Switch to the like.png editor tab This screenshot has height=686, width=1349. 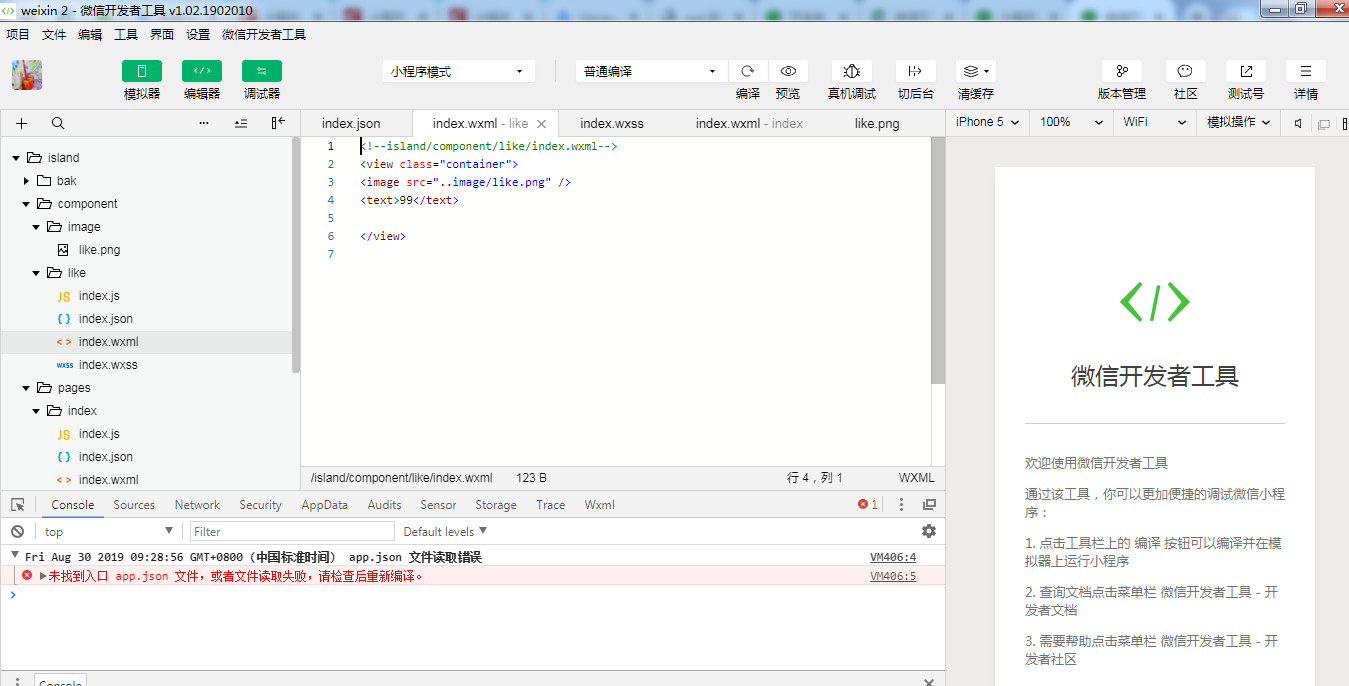877,123
